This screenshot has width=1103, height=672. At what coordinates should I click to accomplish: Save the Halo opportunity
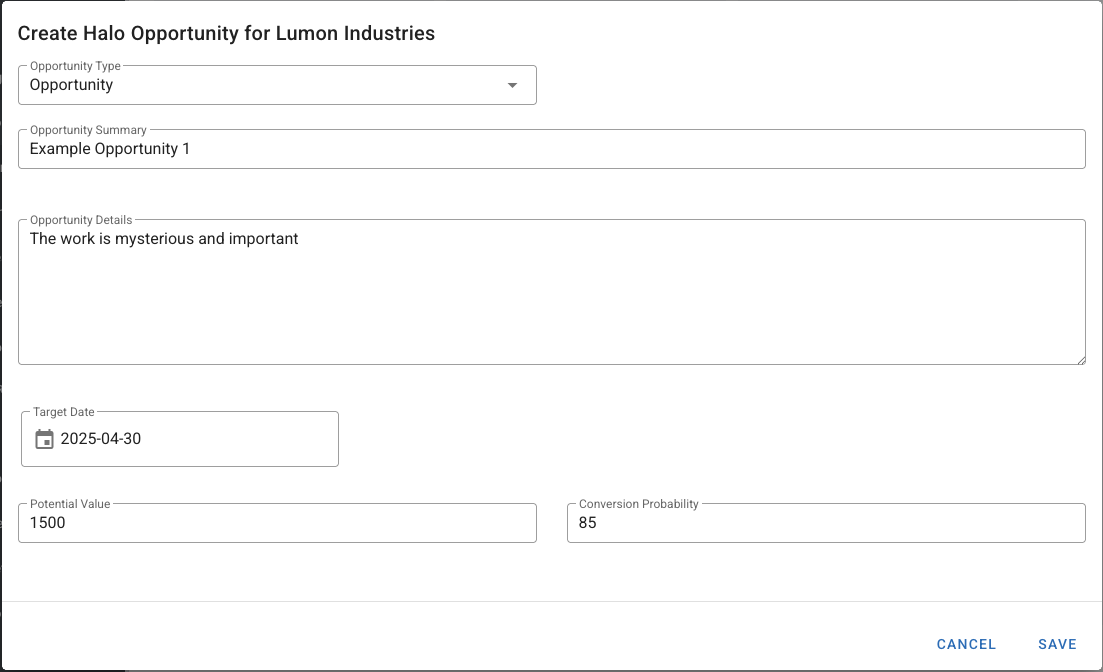click(x=1057, y=645)
